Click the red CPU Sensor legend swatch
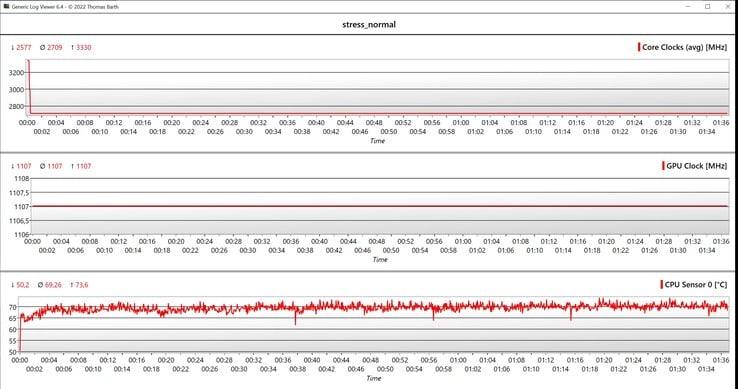This screenshot has height=389, width=738. (x=661, y=284)
